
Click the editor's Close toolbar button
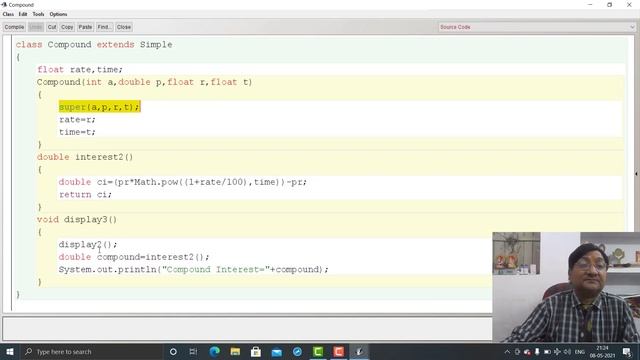(x=124, y=27)
